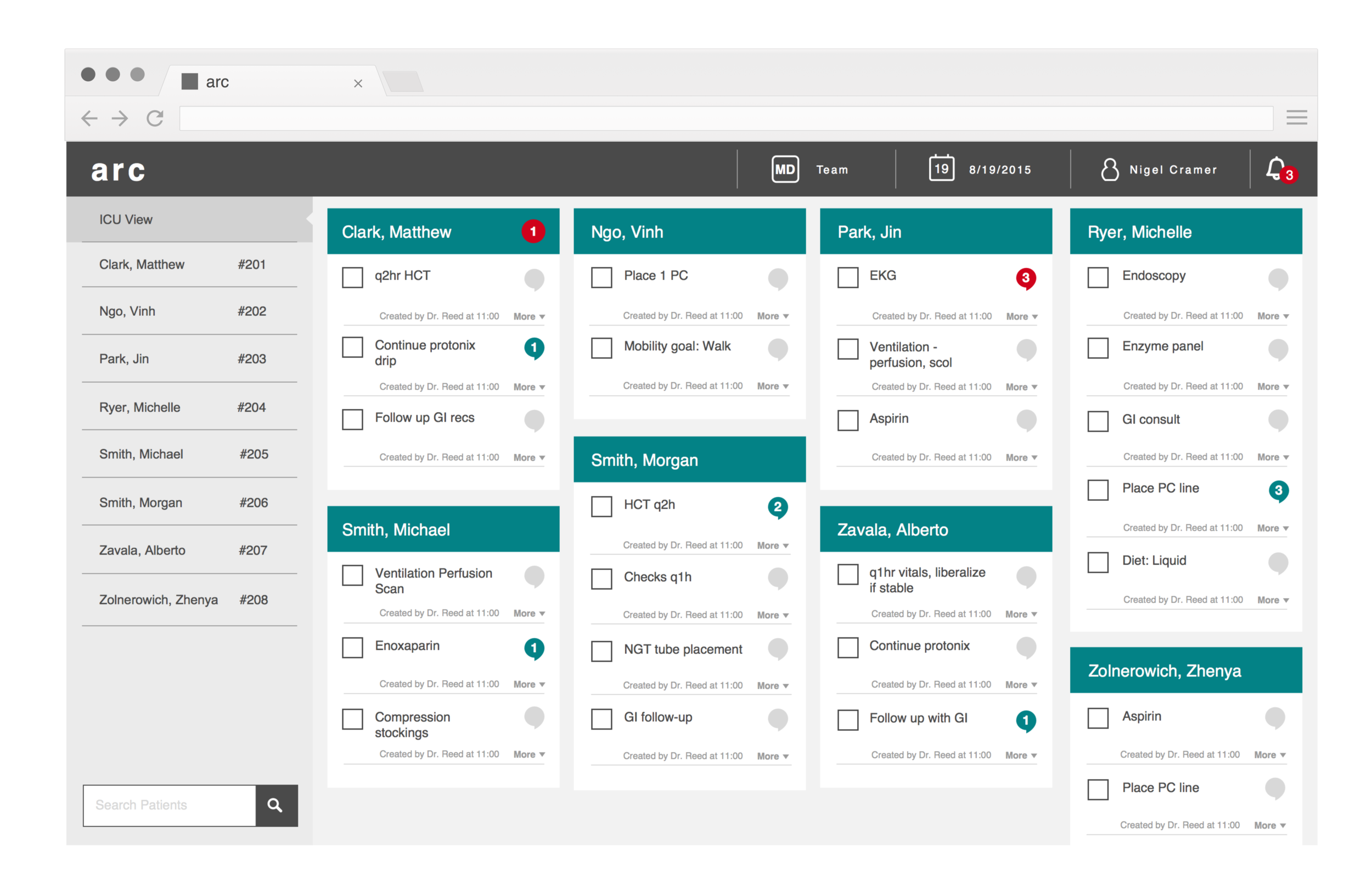Check the Endoscopy task checkbox
The width and height of the screenshot is (1372, 891).
coord(1098,277)
